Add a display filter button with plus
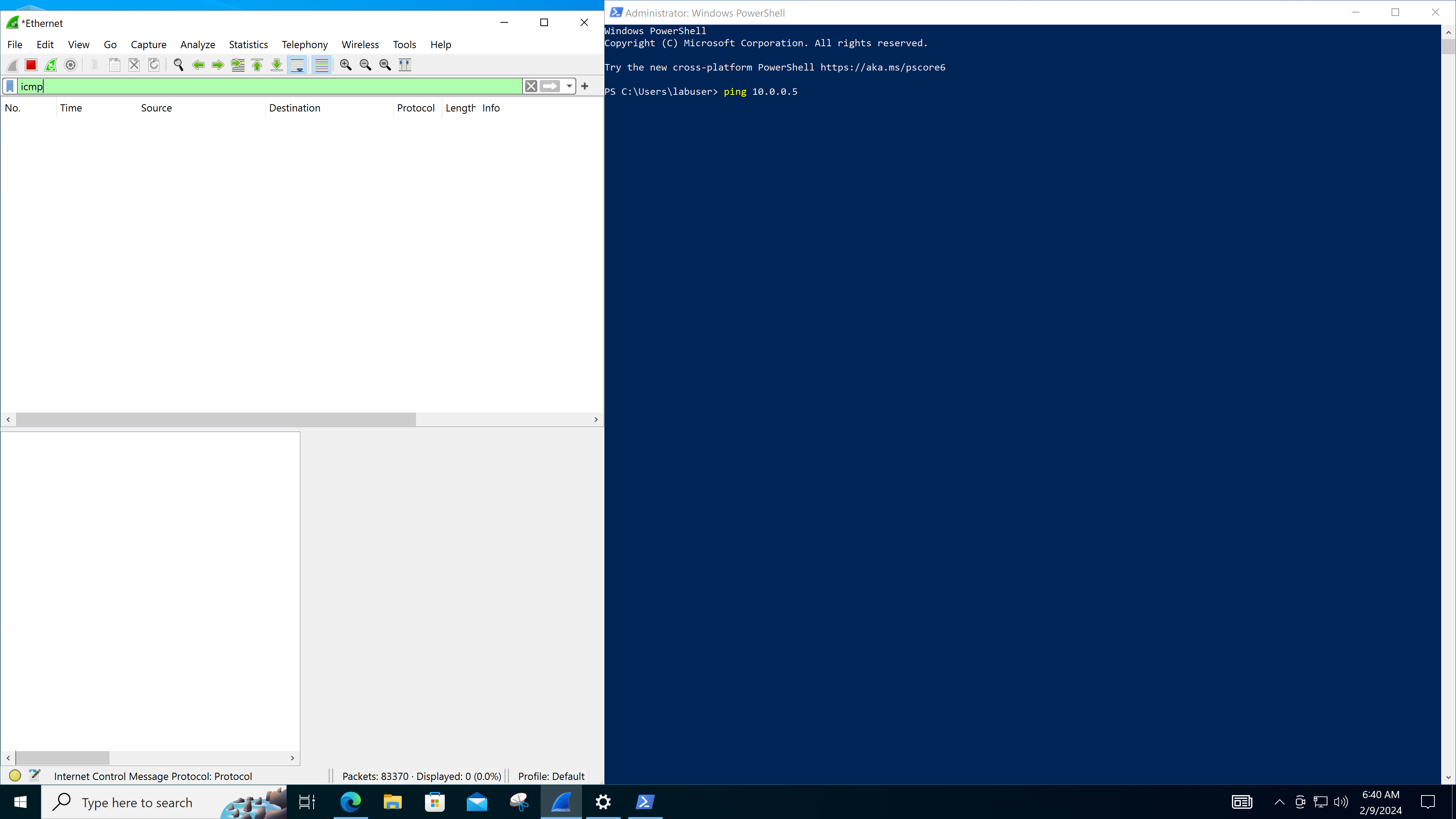Image resolution: width=1456 pixels, height=819 pixels. click(x=585, y=86)
